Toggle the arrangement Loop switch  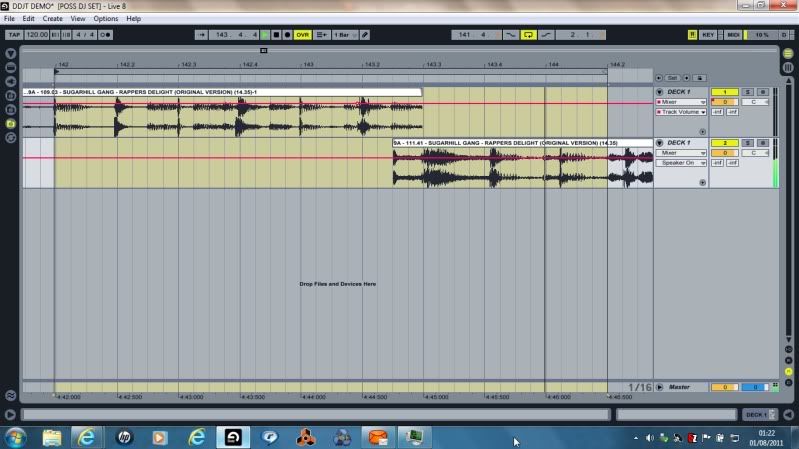click(x=529, y=34)
